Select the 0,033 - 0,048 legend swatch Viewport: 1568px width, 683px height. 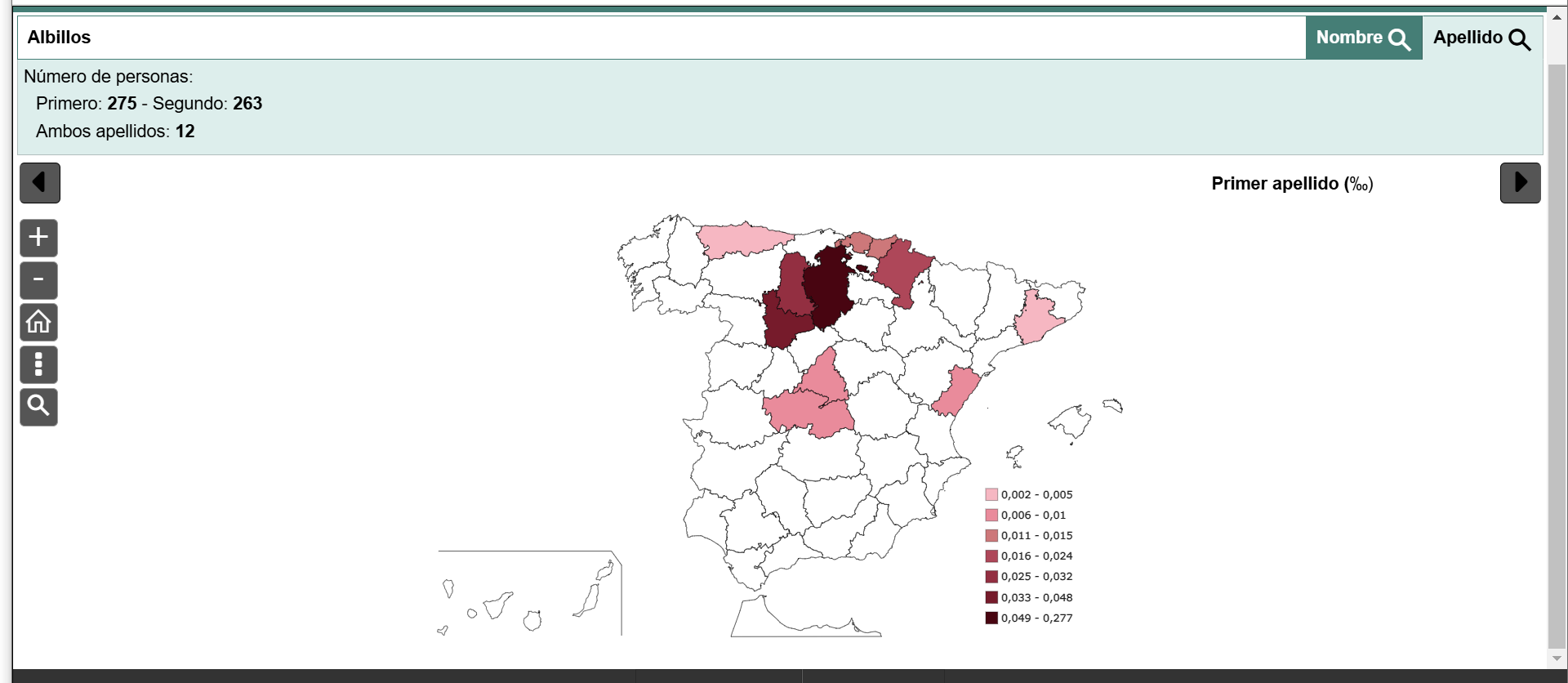[991, 597]
